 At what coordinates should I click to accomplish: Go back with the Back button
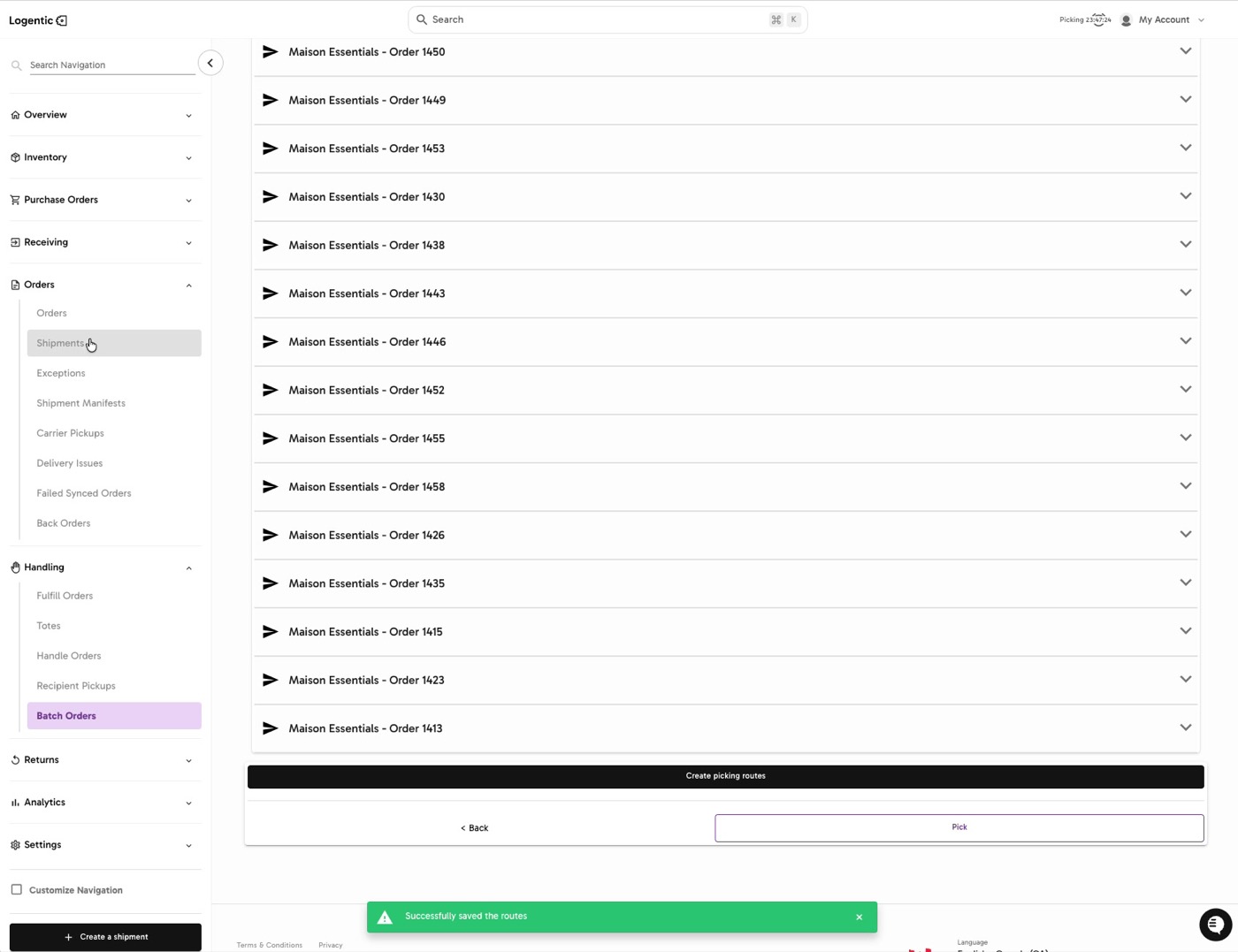(475, 828)
